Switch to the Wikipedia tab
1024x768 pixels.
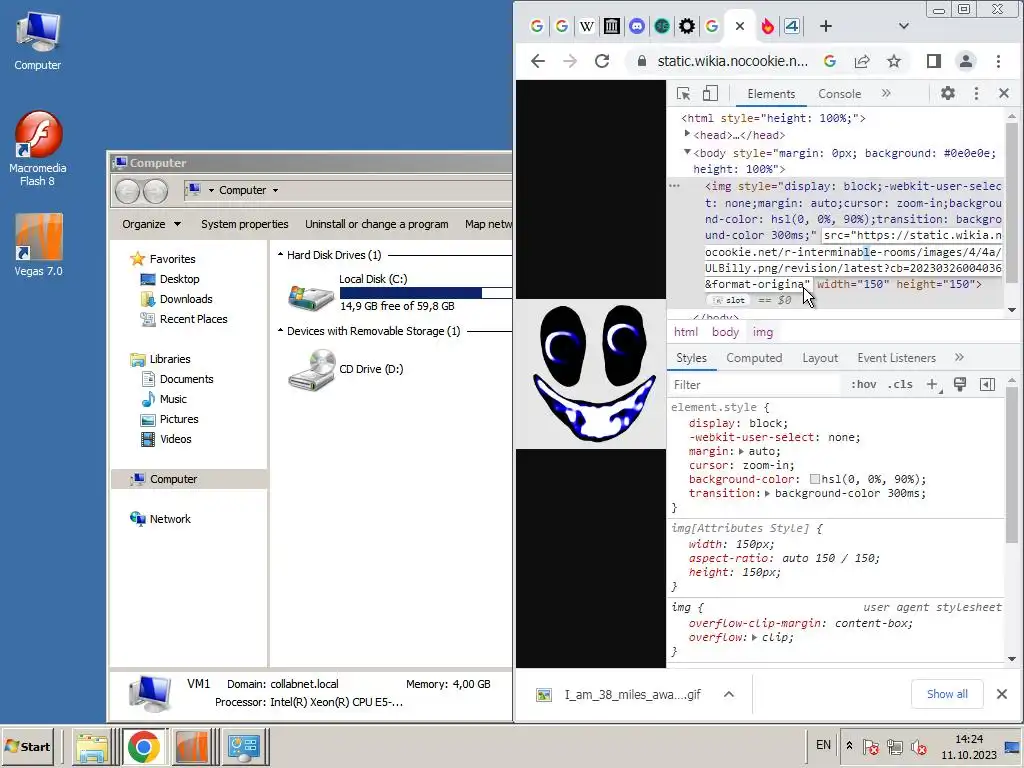coord(586,26)
